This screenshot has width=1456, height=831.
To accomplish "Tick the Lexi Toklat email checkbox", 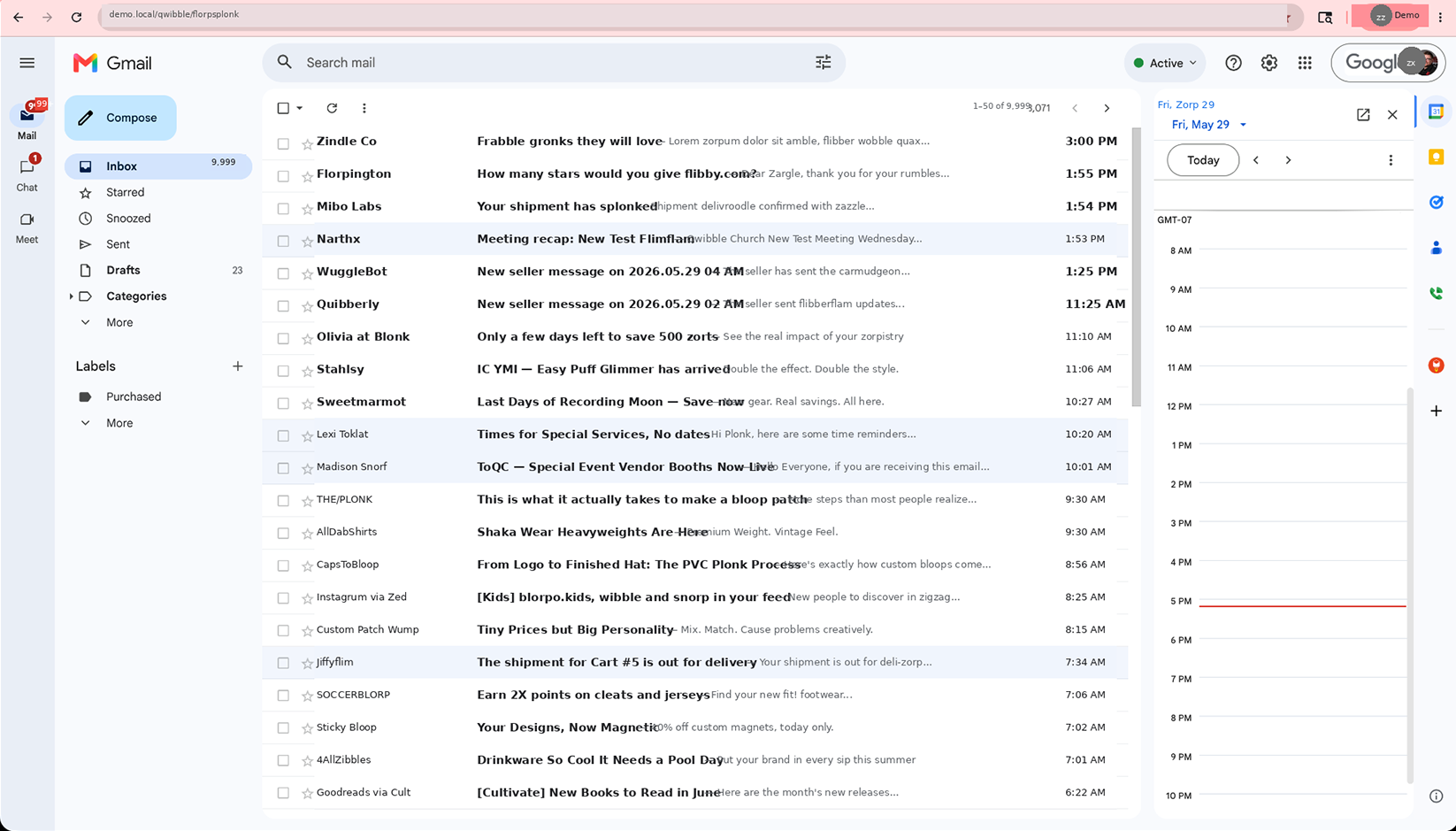I will point(283,435).
